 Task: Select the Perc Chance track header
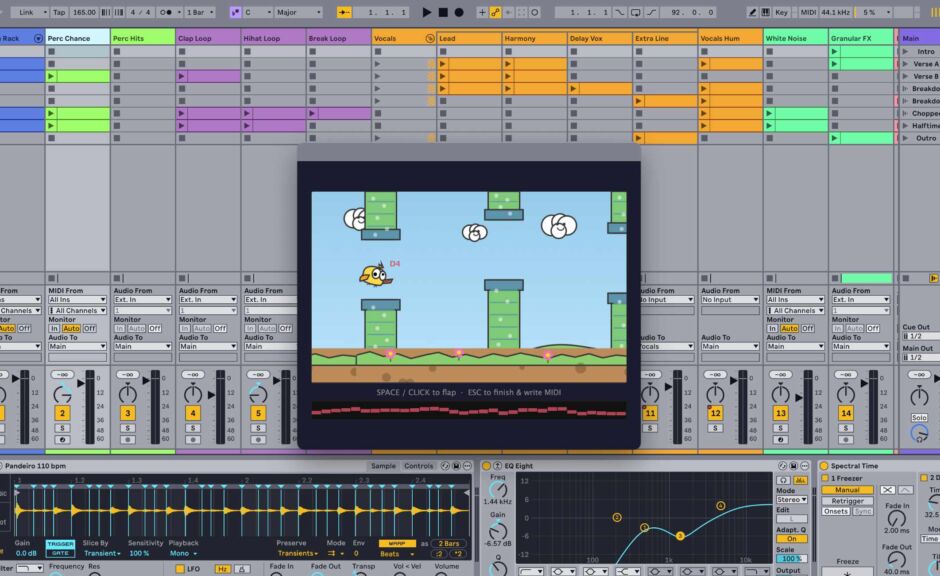coord(77,38)
